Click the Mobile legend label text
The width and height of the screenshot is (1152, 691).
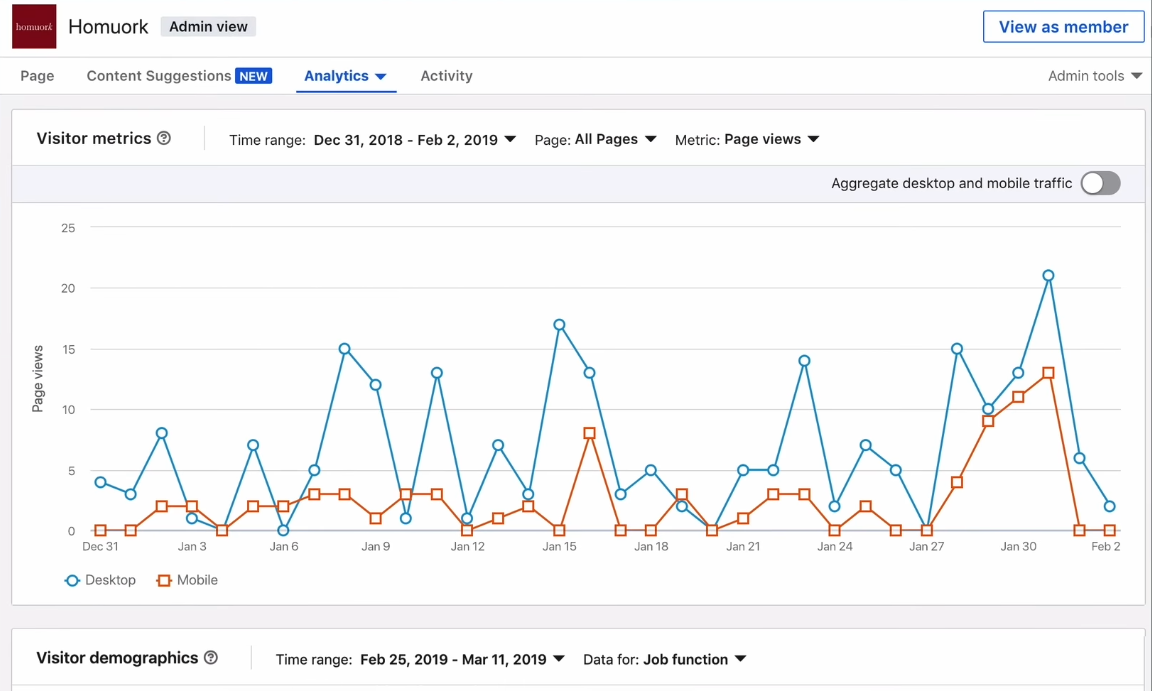point(197,580)
